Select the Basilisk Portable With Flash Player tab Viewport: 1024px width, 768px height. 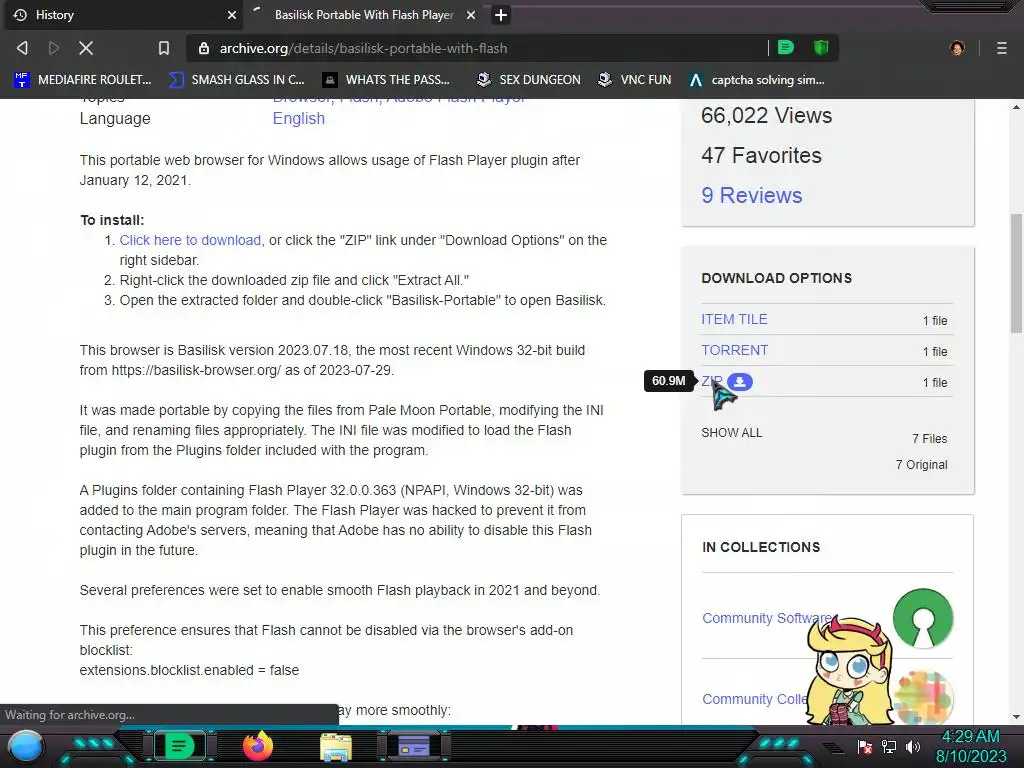364,15
